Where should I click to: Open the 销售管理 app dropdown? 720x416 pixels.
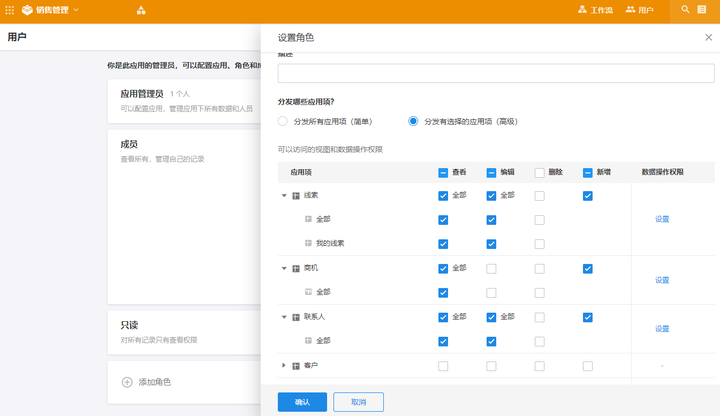(52, 10)
